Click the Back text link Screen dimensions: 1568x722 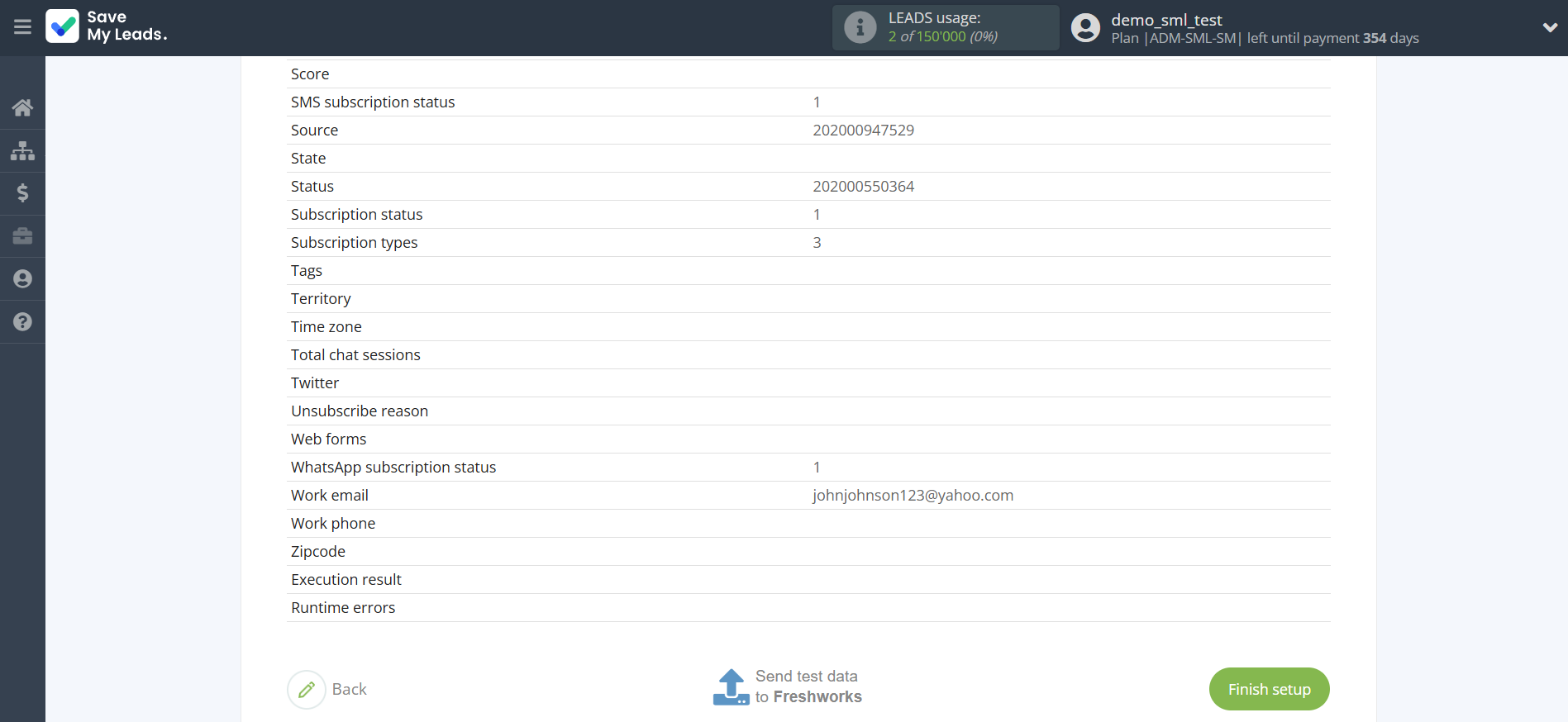[349, 690]
